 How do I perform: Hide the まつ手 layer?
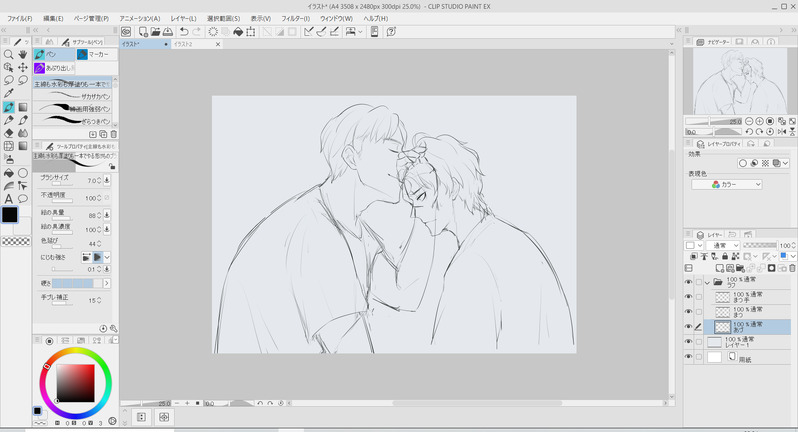coord(688,297)
